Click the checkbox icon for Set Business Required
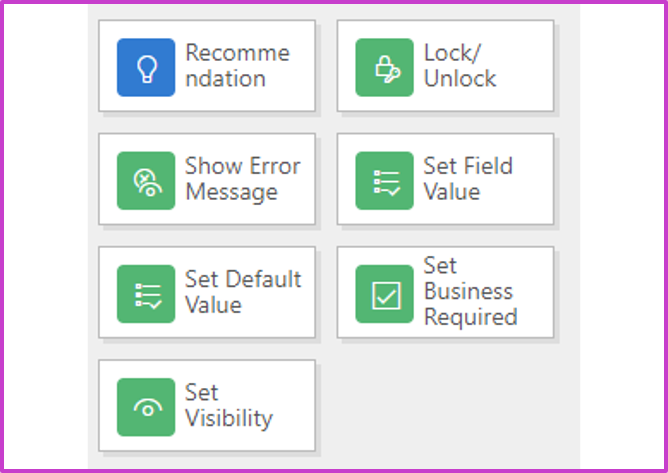This screenshot has height=473, width=668. click(x=384, y=294)
